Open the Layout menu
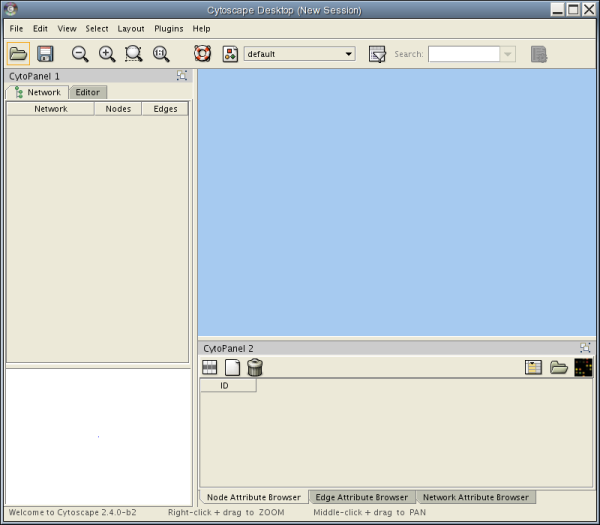Image resolution: width=600 pixels, height=525 pixels. pyautogui.click(x=130, y=29)
